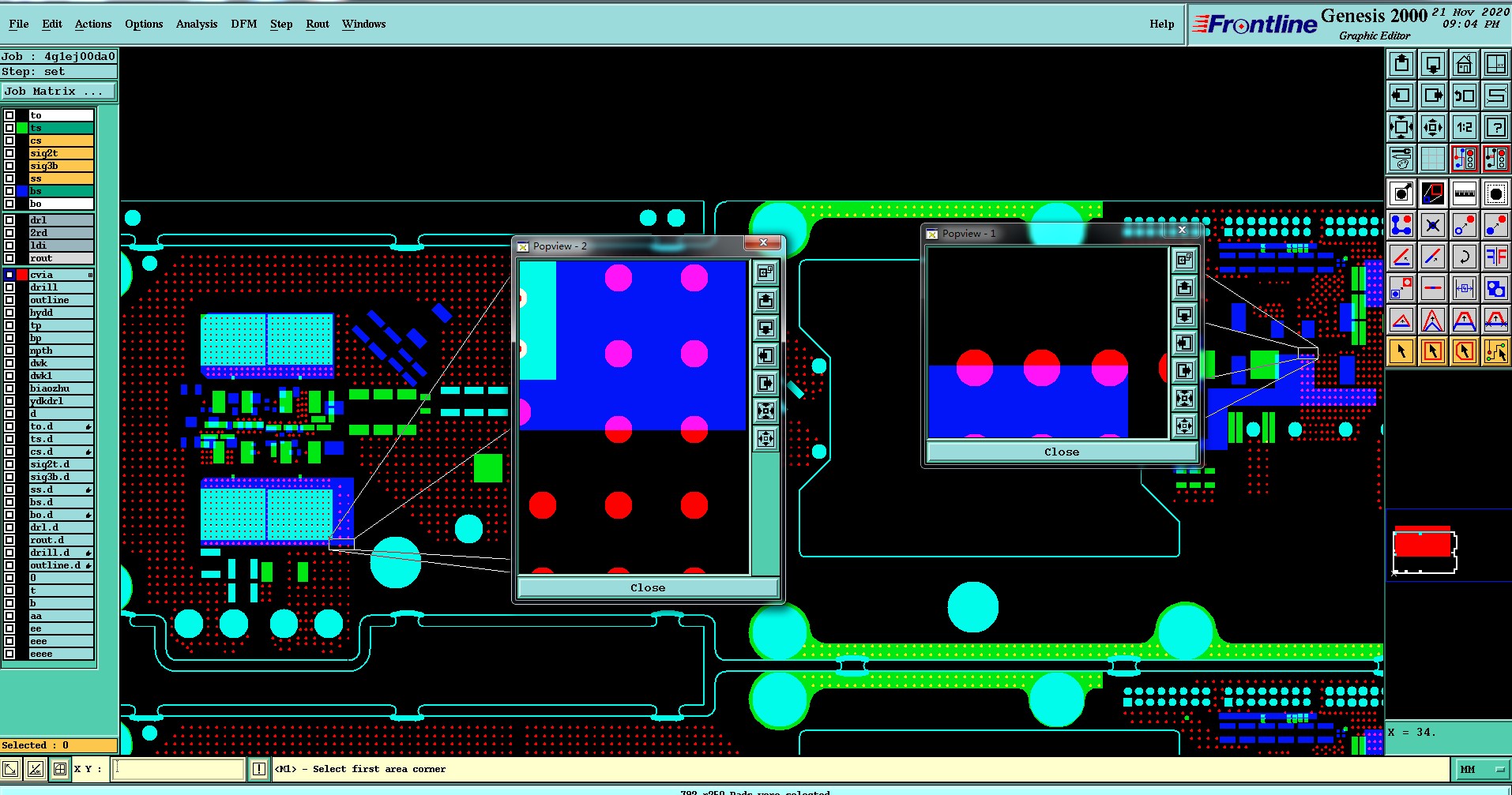
Task: Toggle the 'to' layer checkbox
Action: pyautogui.click(x=9, y=115)
